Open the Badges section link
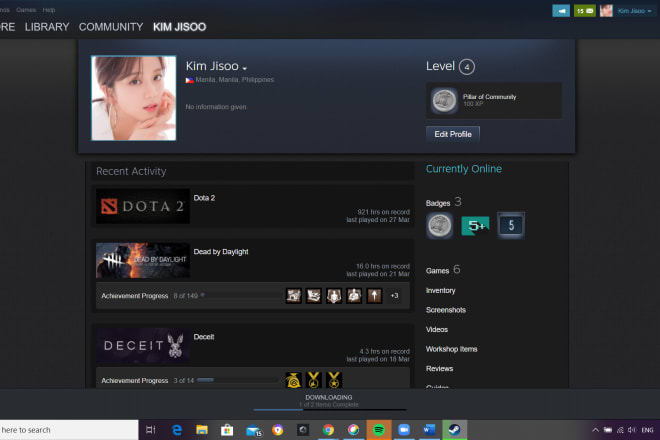Viewport: 660px width, 440px height. coord(444,203)
